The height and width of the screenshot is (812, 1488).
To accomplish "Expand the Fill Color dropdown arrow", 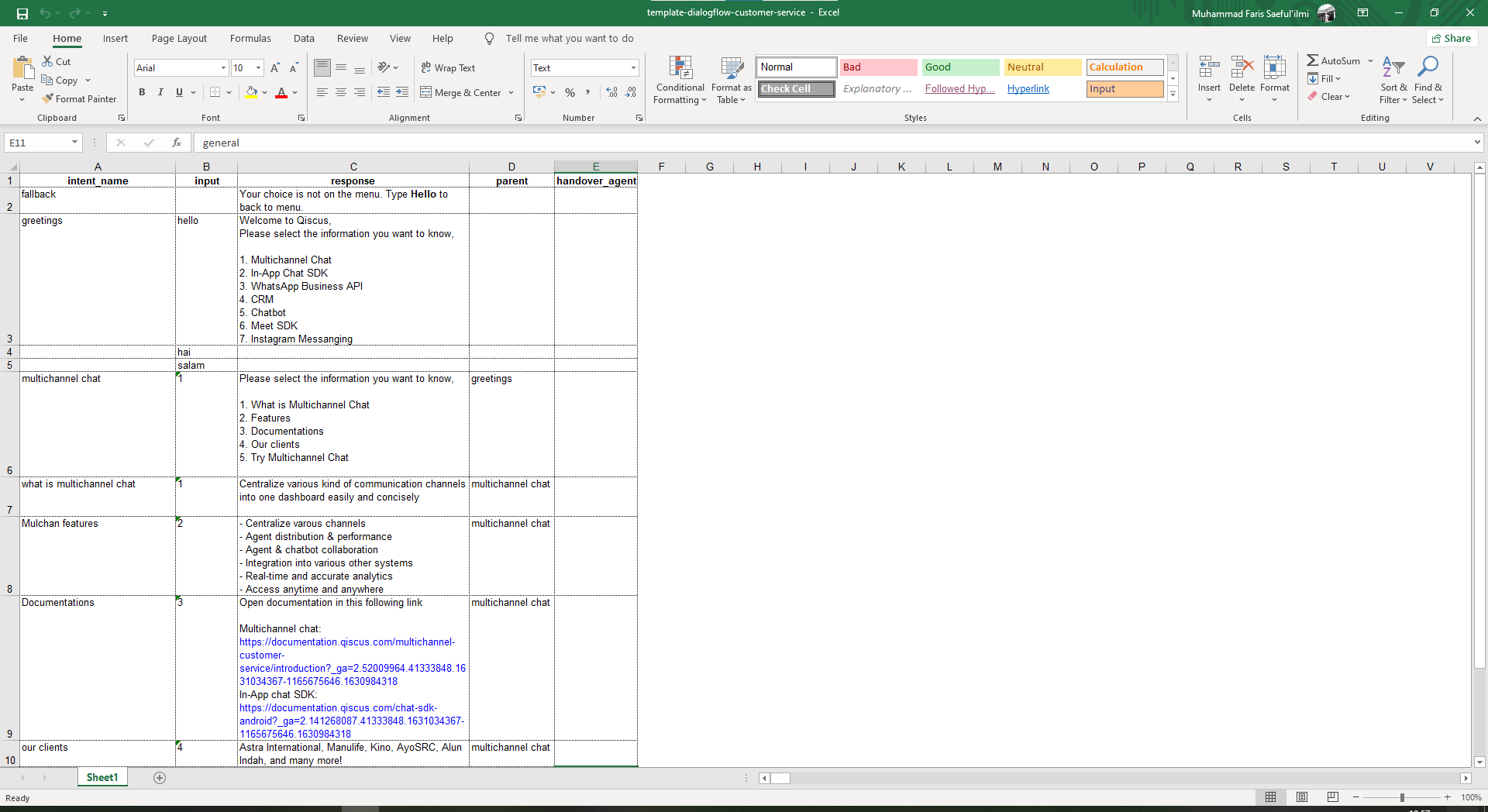I will click(x=266, y=93).
